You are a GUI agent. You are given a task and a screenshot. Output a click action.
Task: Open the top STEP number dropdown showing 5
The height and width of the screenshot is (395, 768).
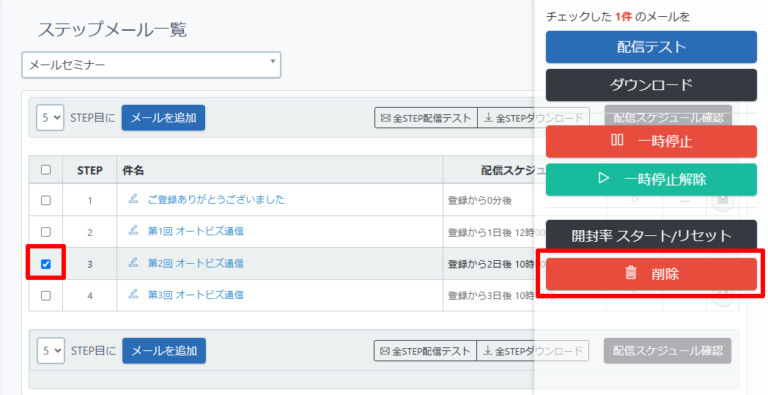click(50, 118)
